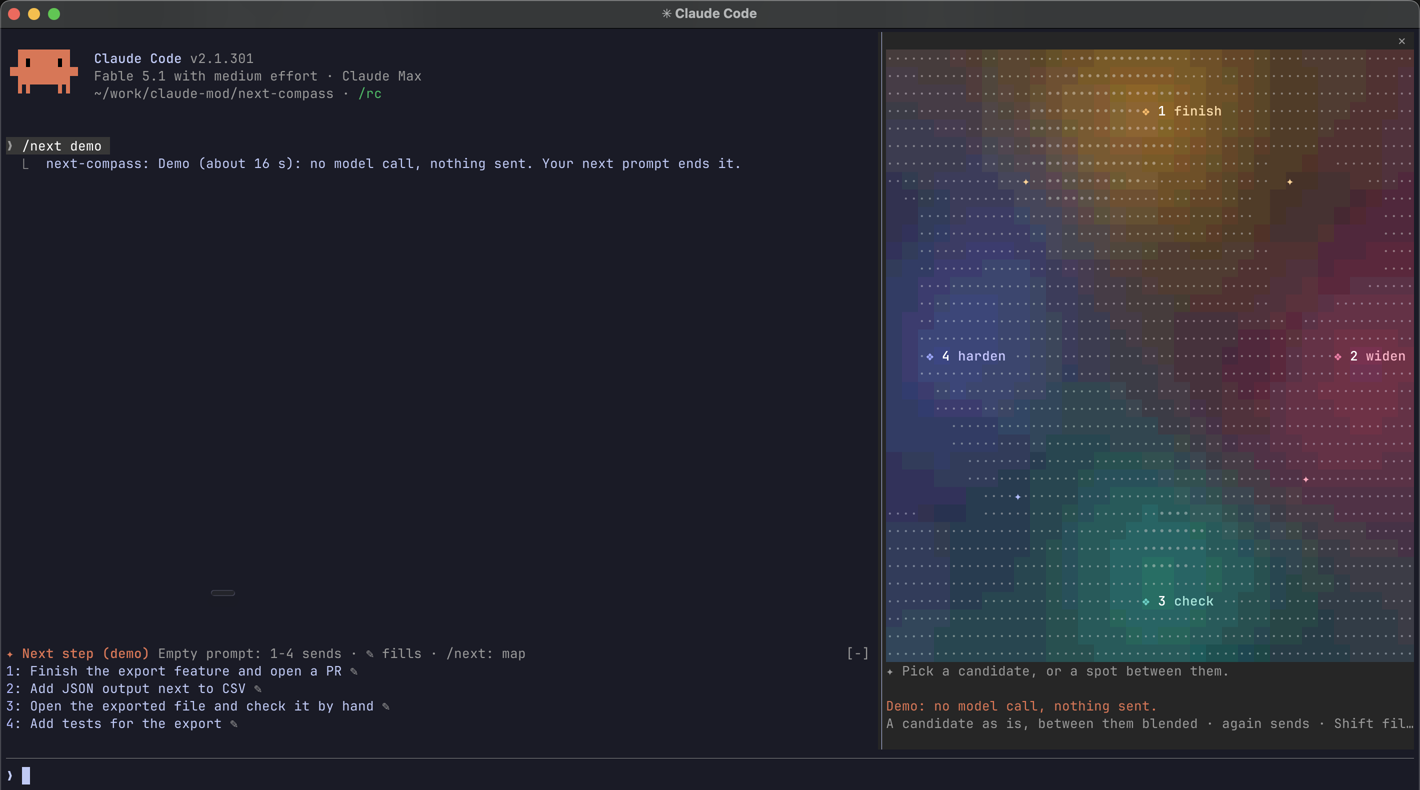Focus the prompt input at the bottom
This screenshot has height=790, width=1420.
710,776
